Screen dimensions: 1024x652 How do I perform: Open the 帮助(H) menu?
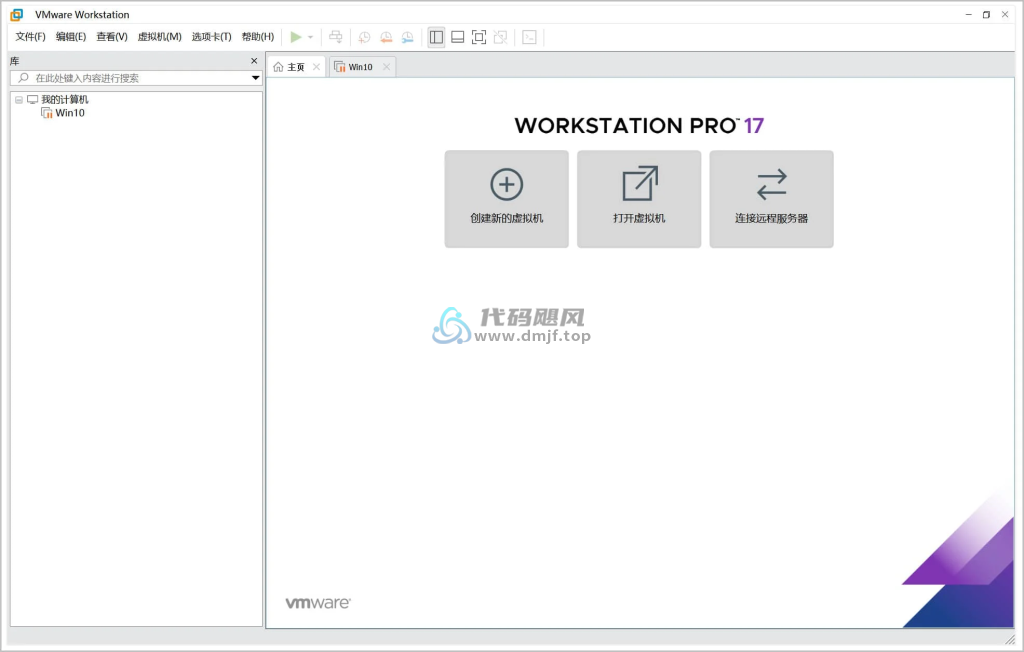click(x=258, y=37)
